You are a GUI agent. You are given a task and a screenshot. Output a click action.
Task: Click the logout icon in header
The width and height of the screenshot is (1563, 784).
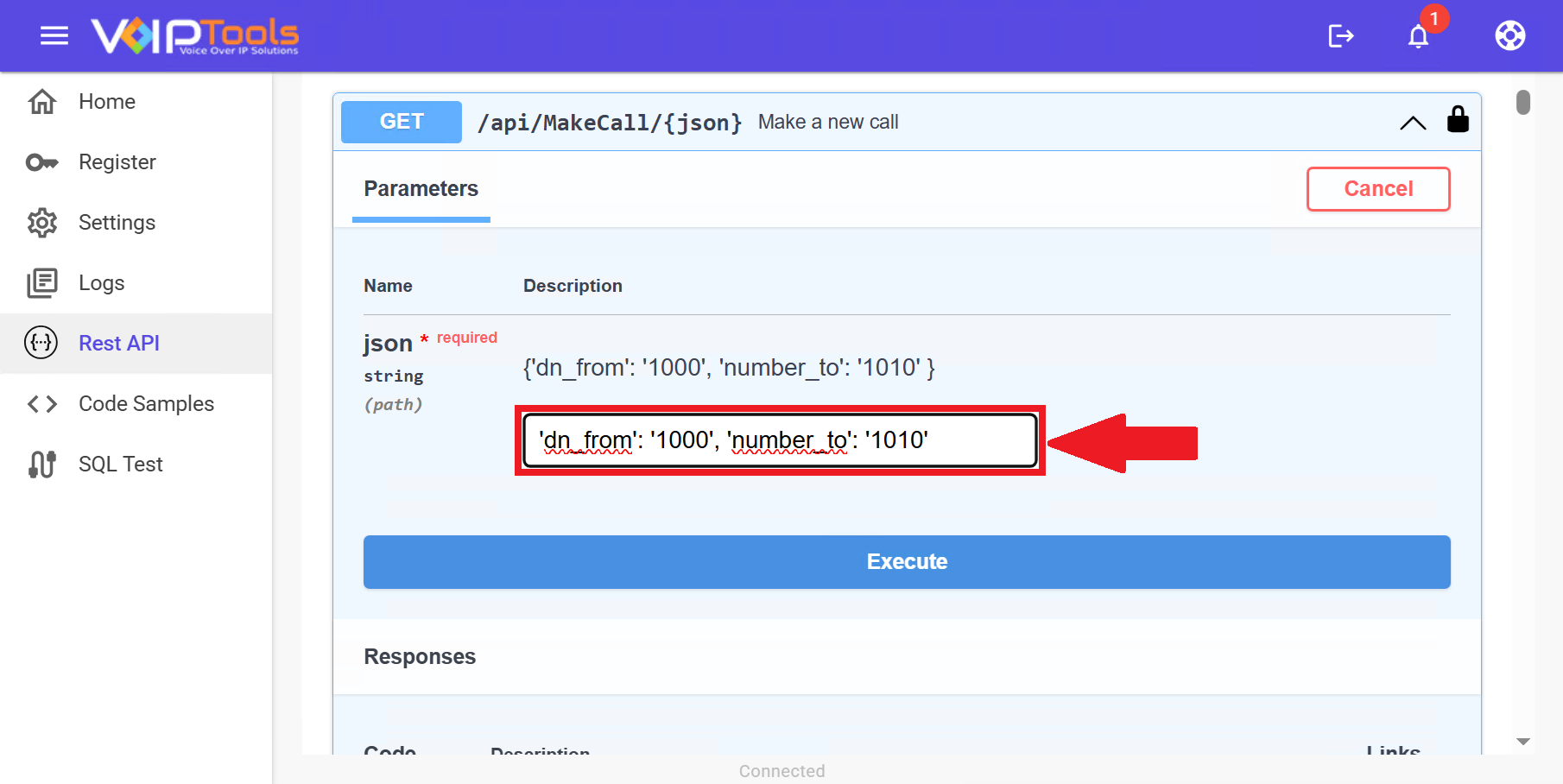coord(1340,35)
